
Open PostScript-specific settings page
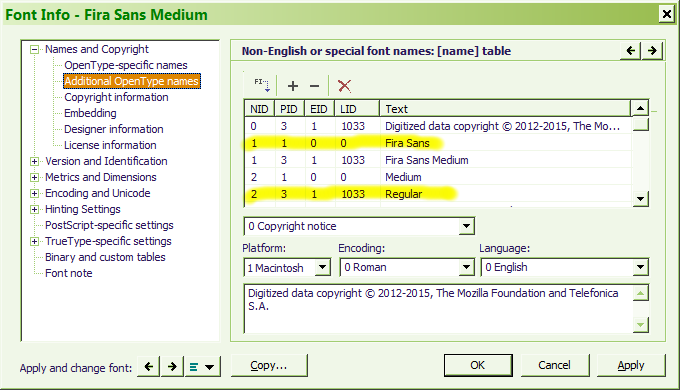tap(109, 225)
